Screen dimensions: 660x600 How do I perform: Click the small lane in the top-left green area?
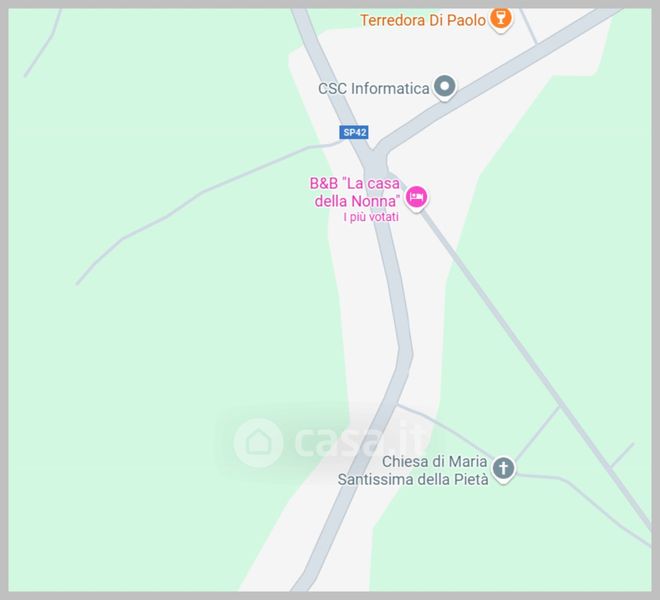pos(44,44)
